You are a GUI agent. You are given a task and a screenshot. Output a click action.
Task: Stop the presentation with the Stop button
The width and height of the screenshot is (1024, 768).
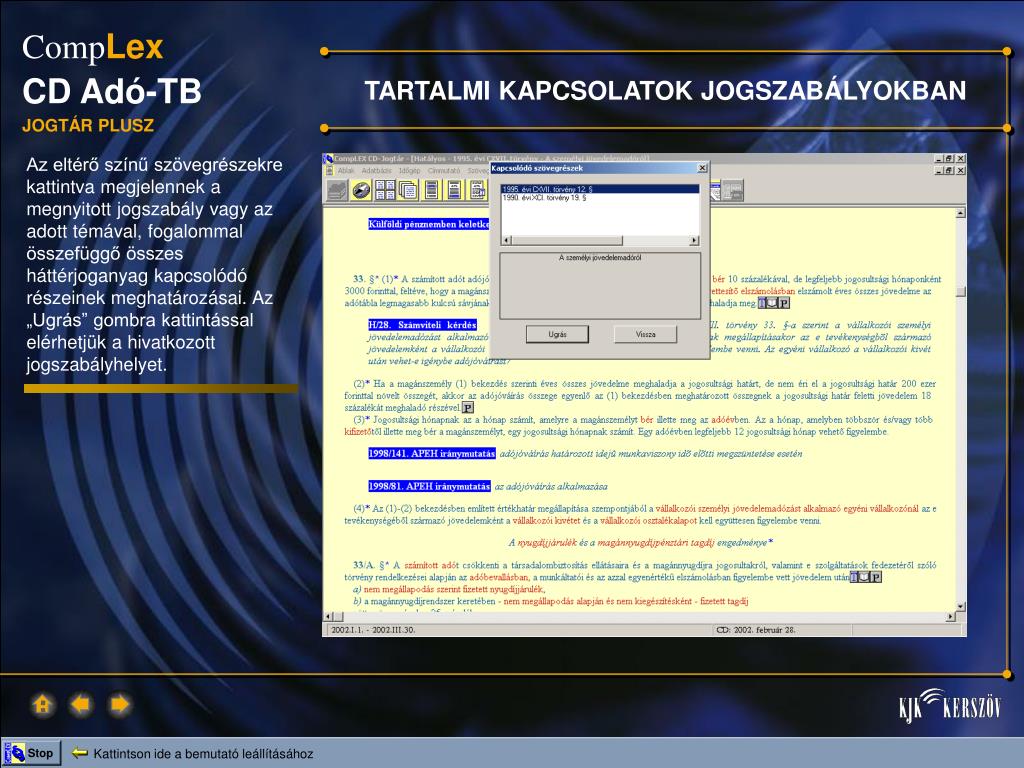(32, 753)
